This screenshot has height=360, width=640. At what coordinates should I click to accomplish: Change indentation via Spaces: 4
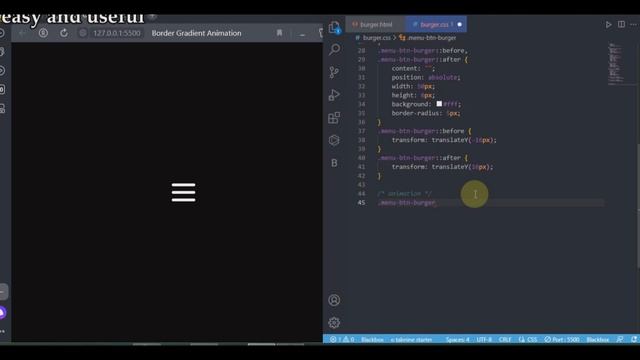point(458,340)
